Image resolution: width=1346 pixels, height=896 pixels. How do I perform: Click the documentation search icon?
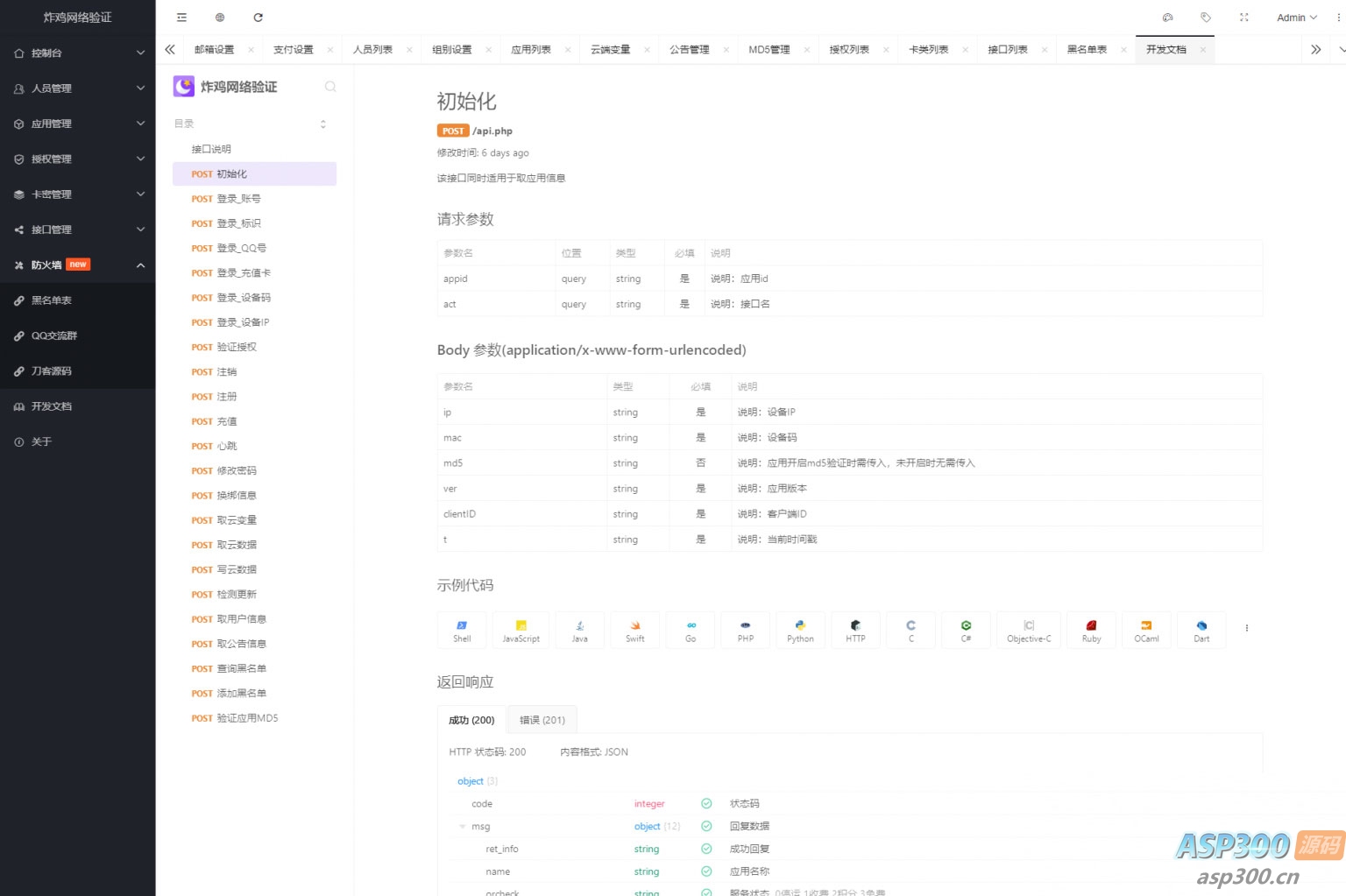[x=330, y=87]
